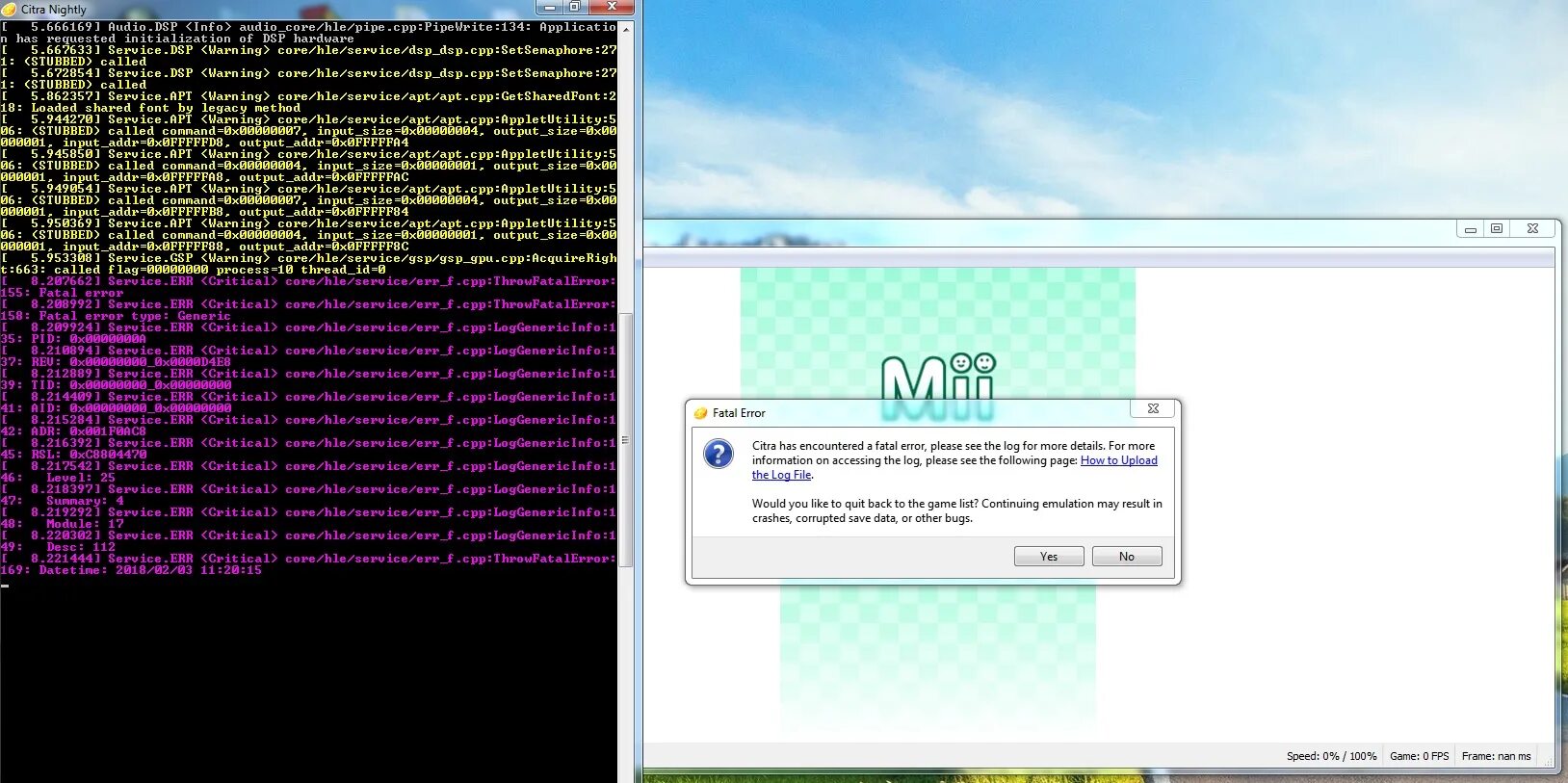Click the Citra icon in the Fatal Error title bar

coord(700,413)
